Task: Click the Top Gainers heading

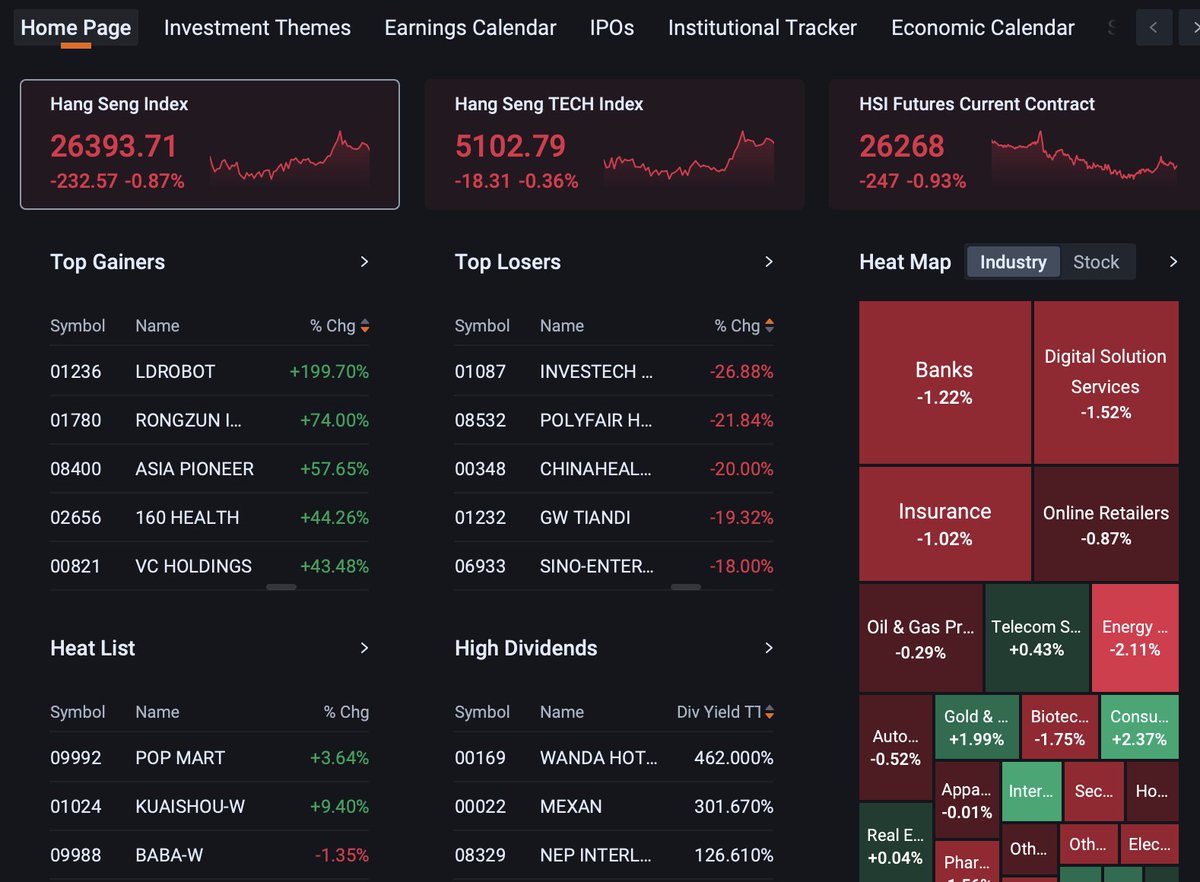Action: (107, 262)
